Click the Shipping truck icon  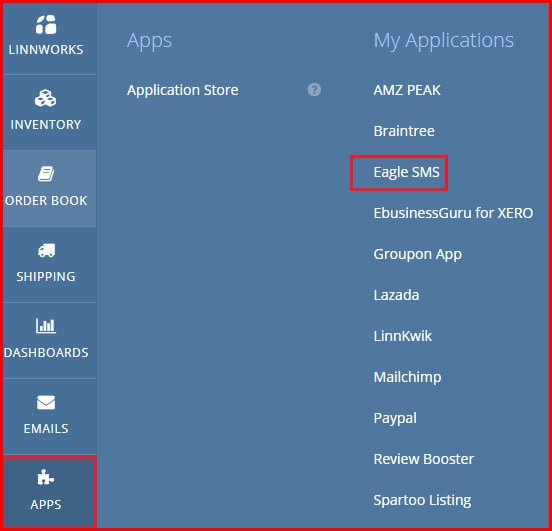[46, 250]
